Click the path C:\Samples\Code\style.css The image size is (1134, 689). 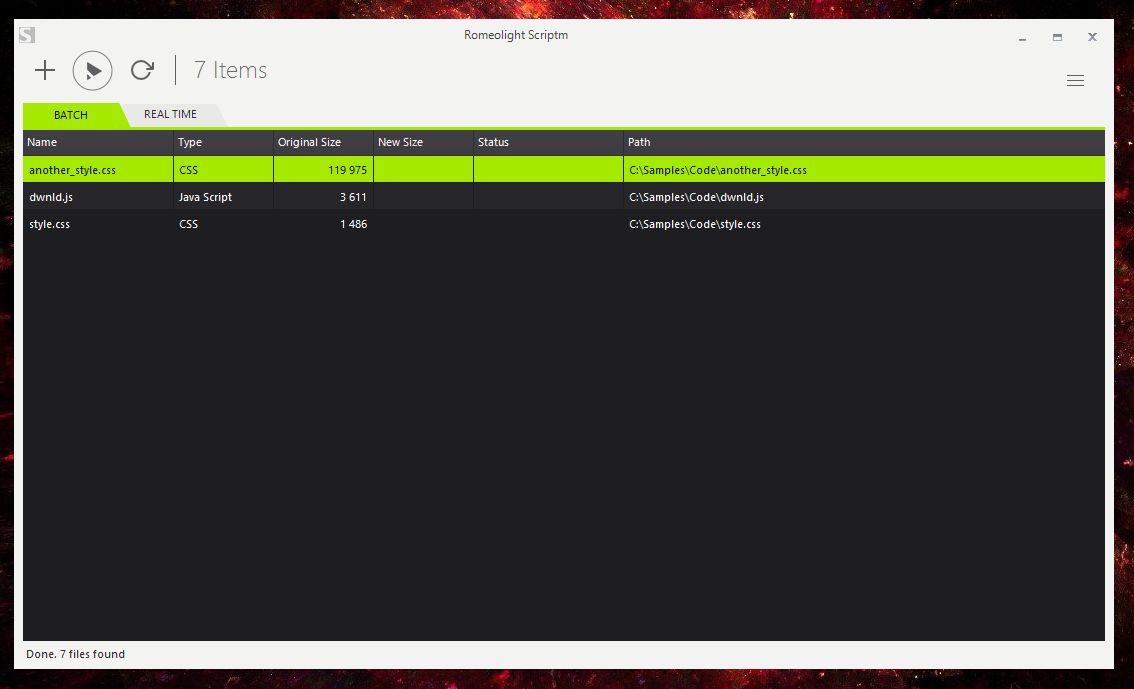(694, 224)
